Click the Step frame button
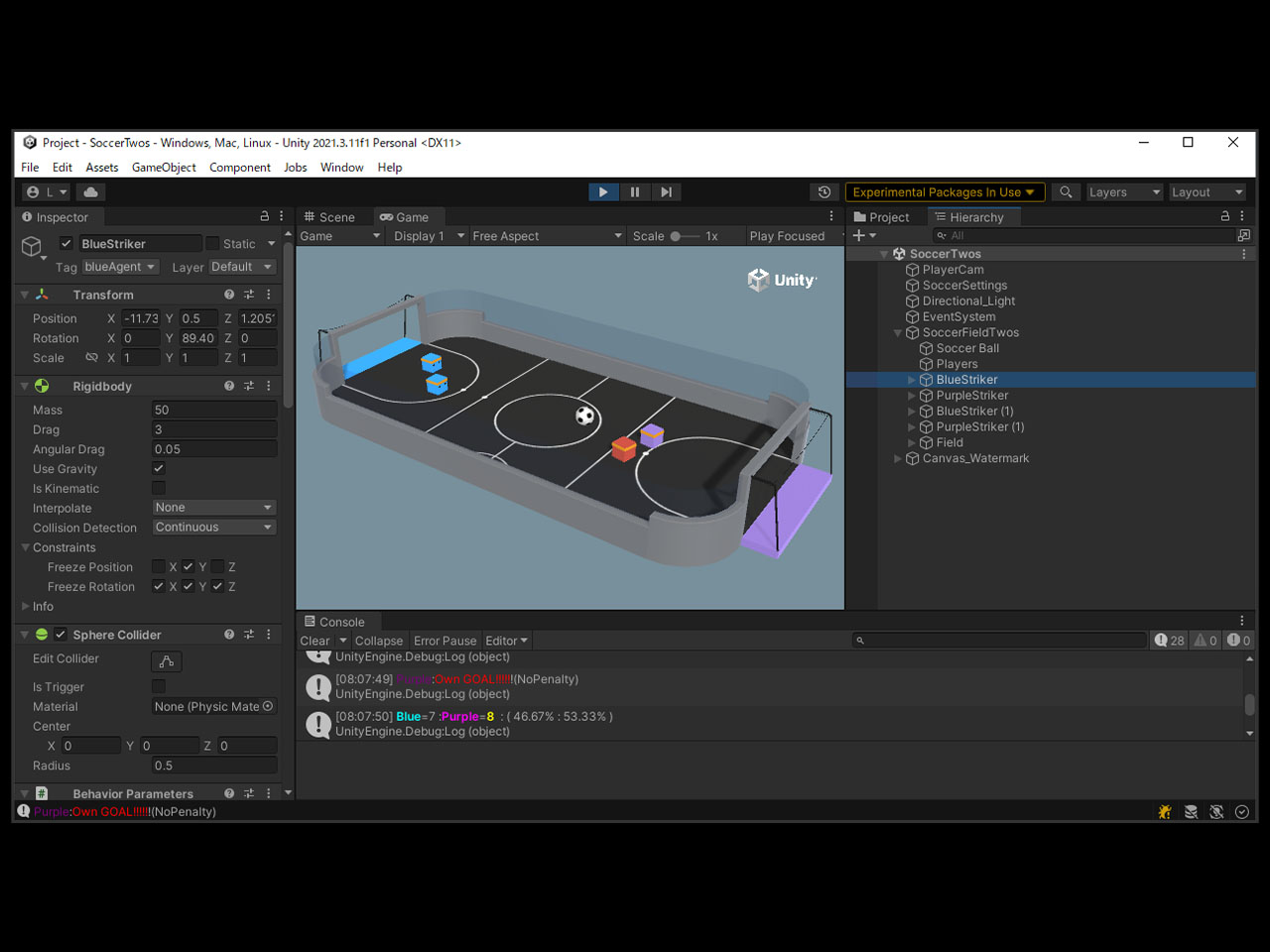 667,192
